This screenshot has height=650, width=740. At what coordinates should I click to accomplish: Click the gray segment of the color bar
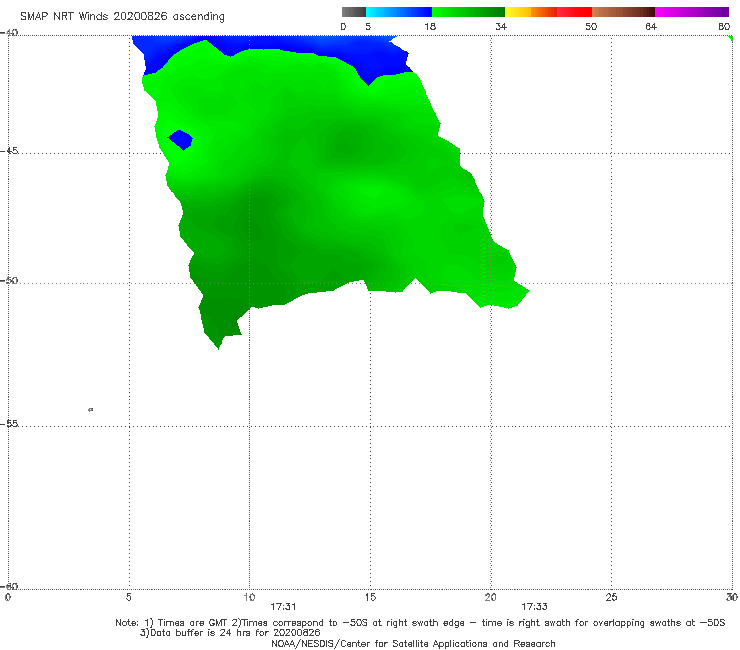353,12
